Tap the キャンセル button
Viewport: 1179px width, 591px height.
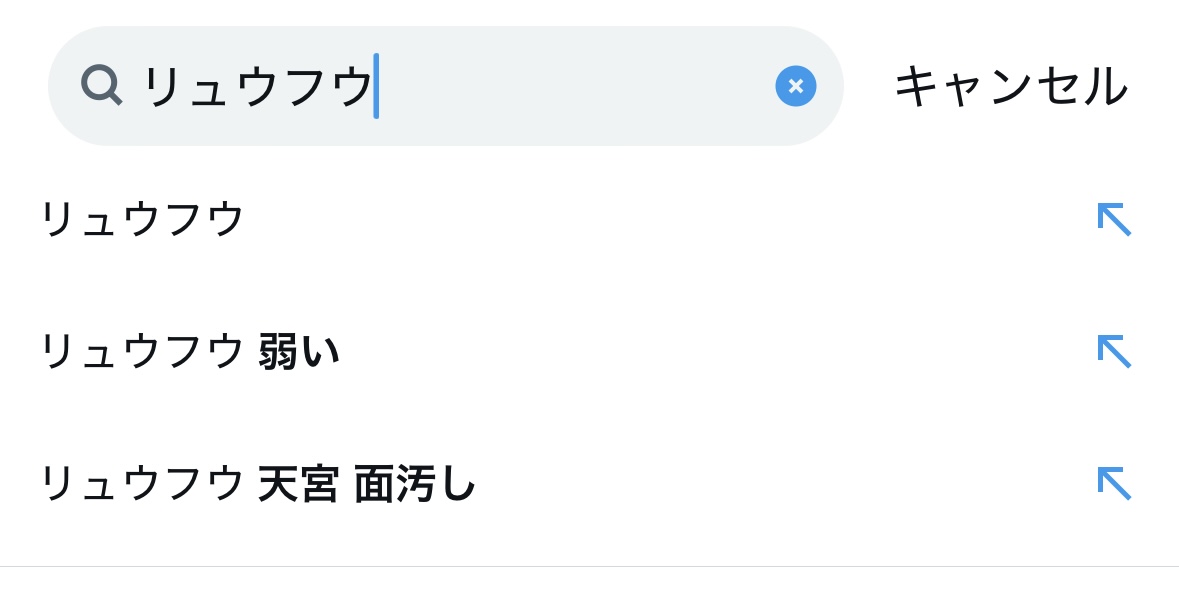pyautogui.click(x=1010, y=86)
